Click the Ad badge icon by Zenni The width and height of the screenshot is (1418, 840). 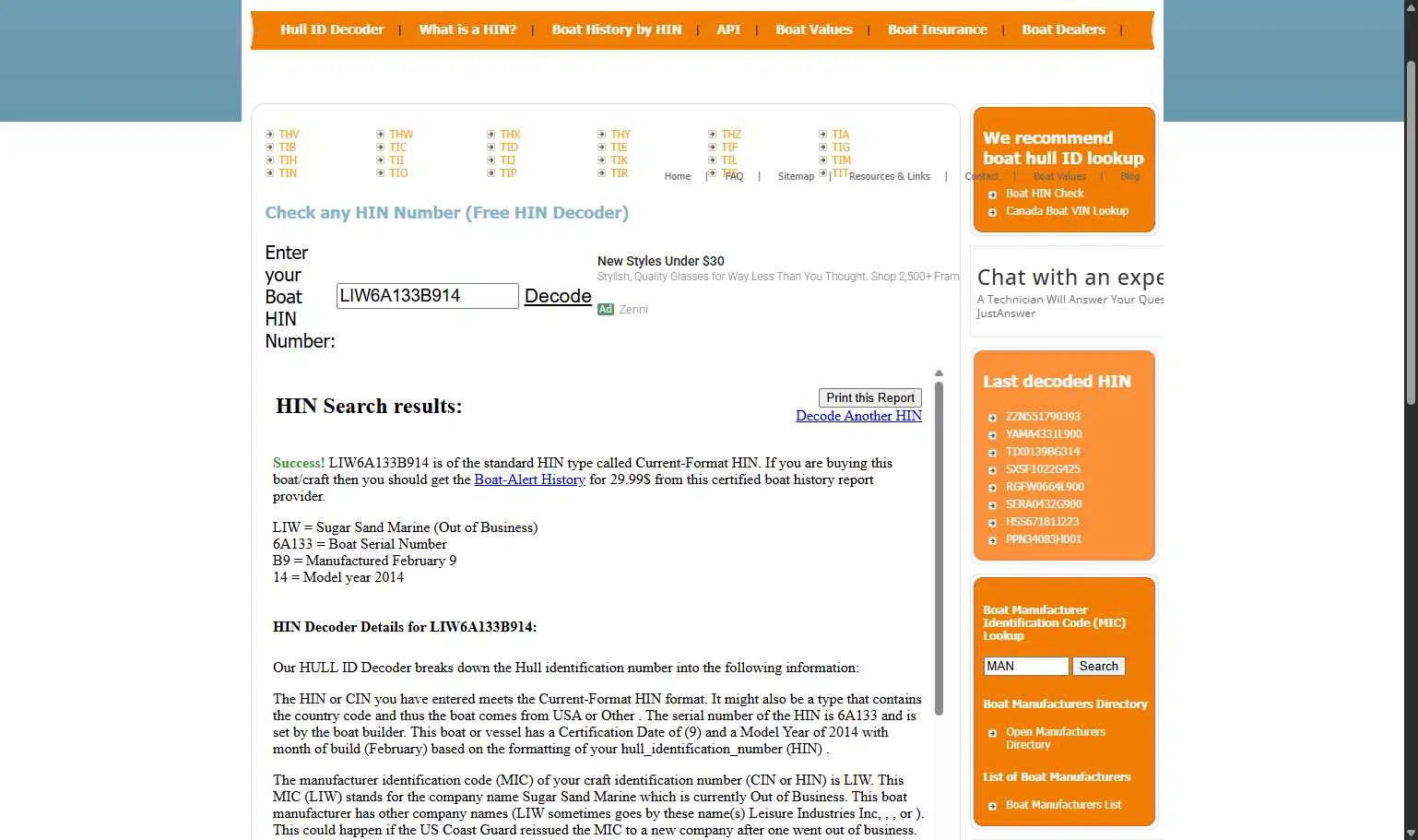click(x=606, y=310)
